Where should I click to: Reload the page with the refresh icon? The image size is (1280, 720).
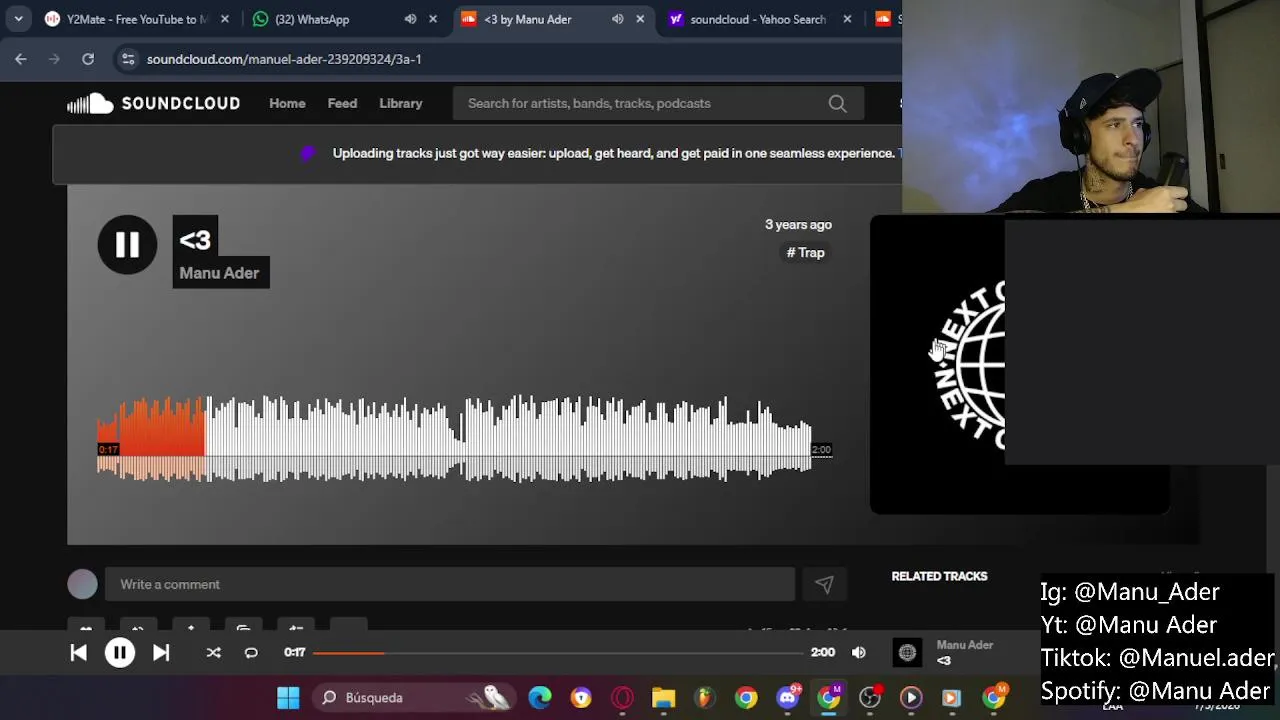coord(88,59)
